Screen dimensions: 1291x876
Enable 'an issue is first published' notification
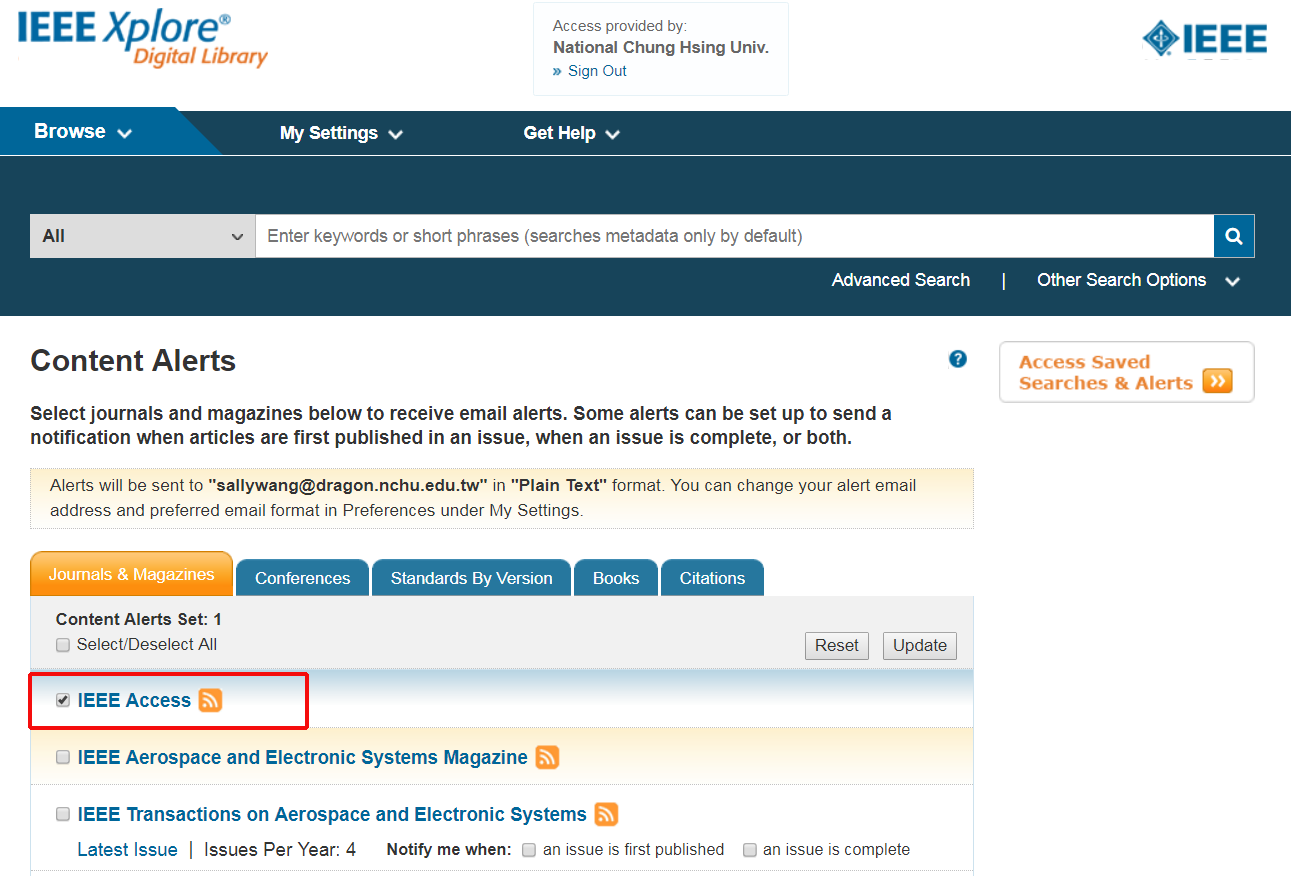click(x=529, y=850)
